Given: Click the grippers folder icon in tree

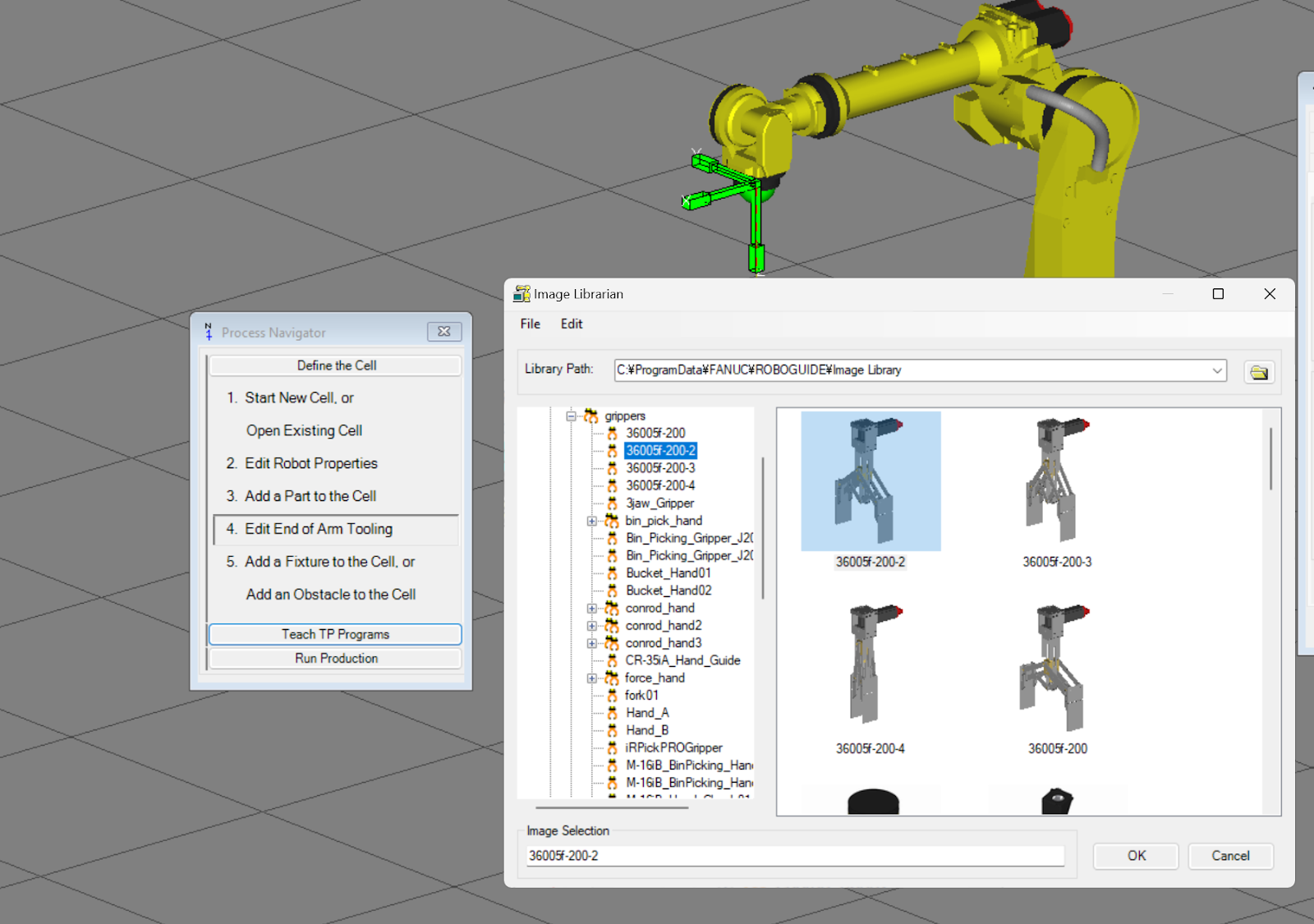Looking at the screenshot, I should (x=591, y=416).
